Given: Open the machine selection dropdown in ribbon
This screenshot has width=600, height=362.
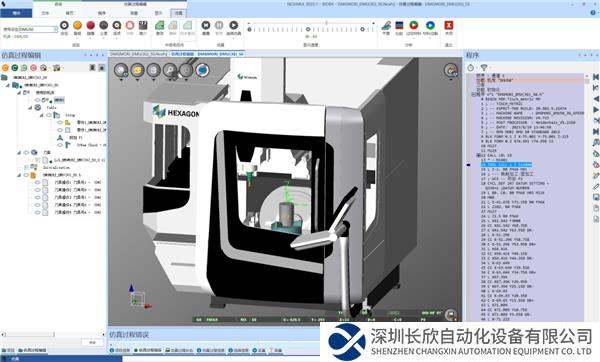Looking at the screenshot, I should [x=55, y=29].
